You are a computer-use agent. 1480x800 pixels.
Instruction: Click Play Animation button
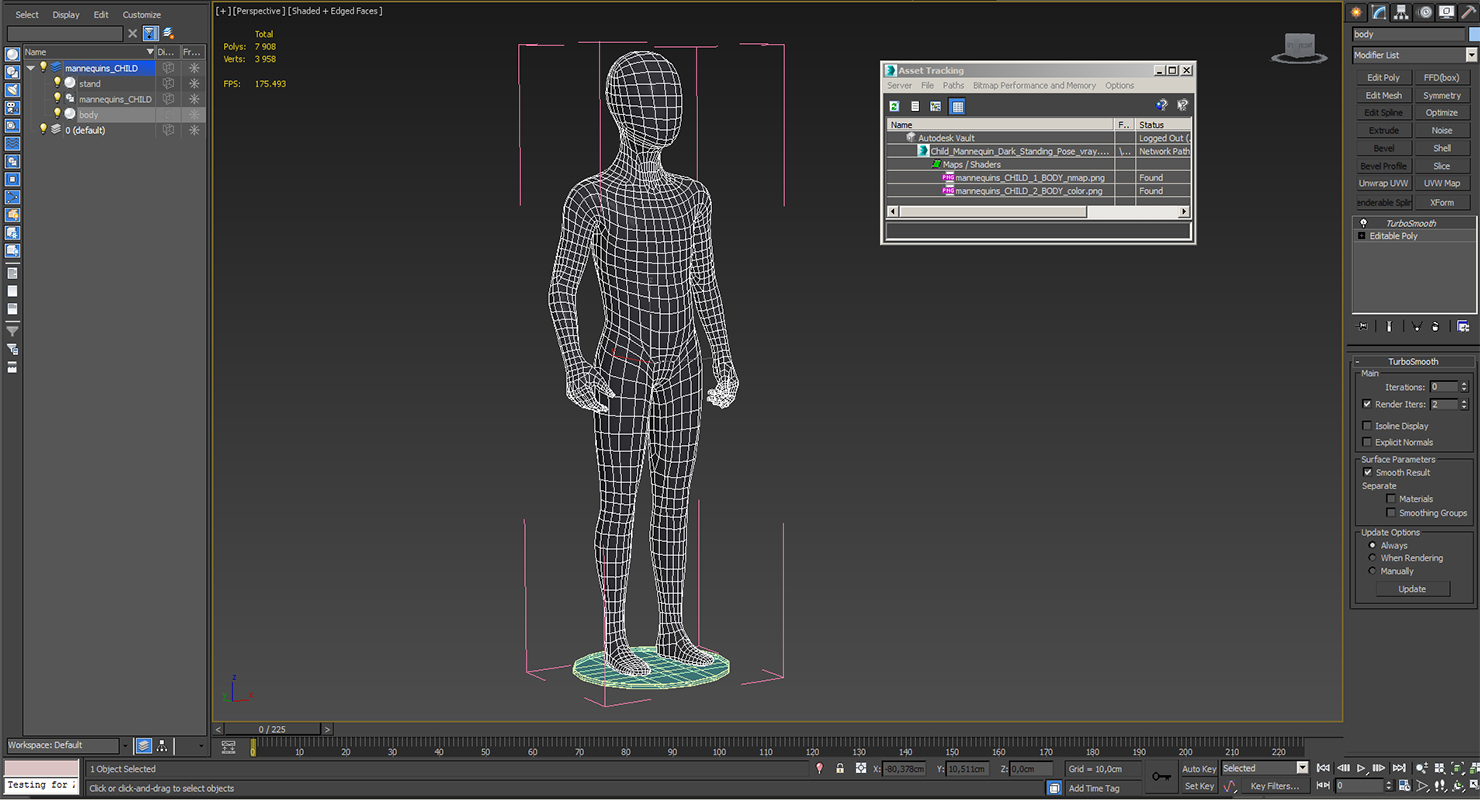1361,768
